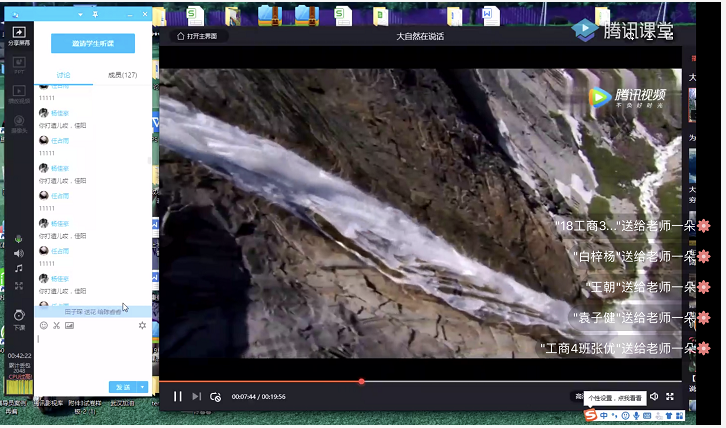The image size is (726, 428).
Task: Skip to the next video
Action: pos(196,397)
